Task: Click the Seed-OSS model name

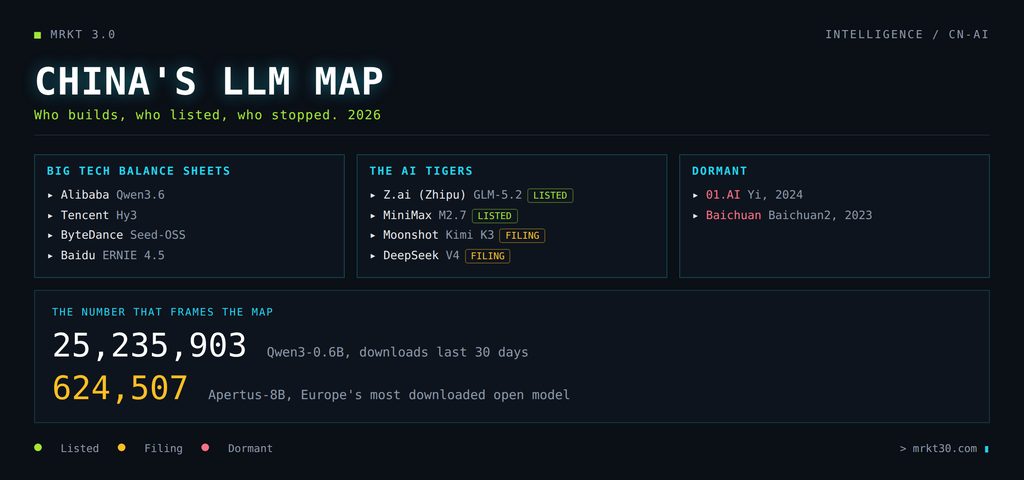Action: coord(158,235)
